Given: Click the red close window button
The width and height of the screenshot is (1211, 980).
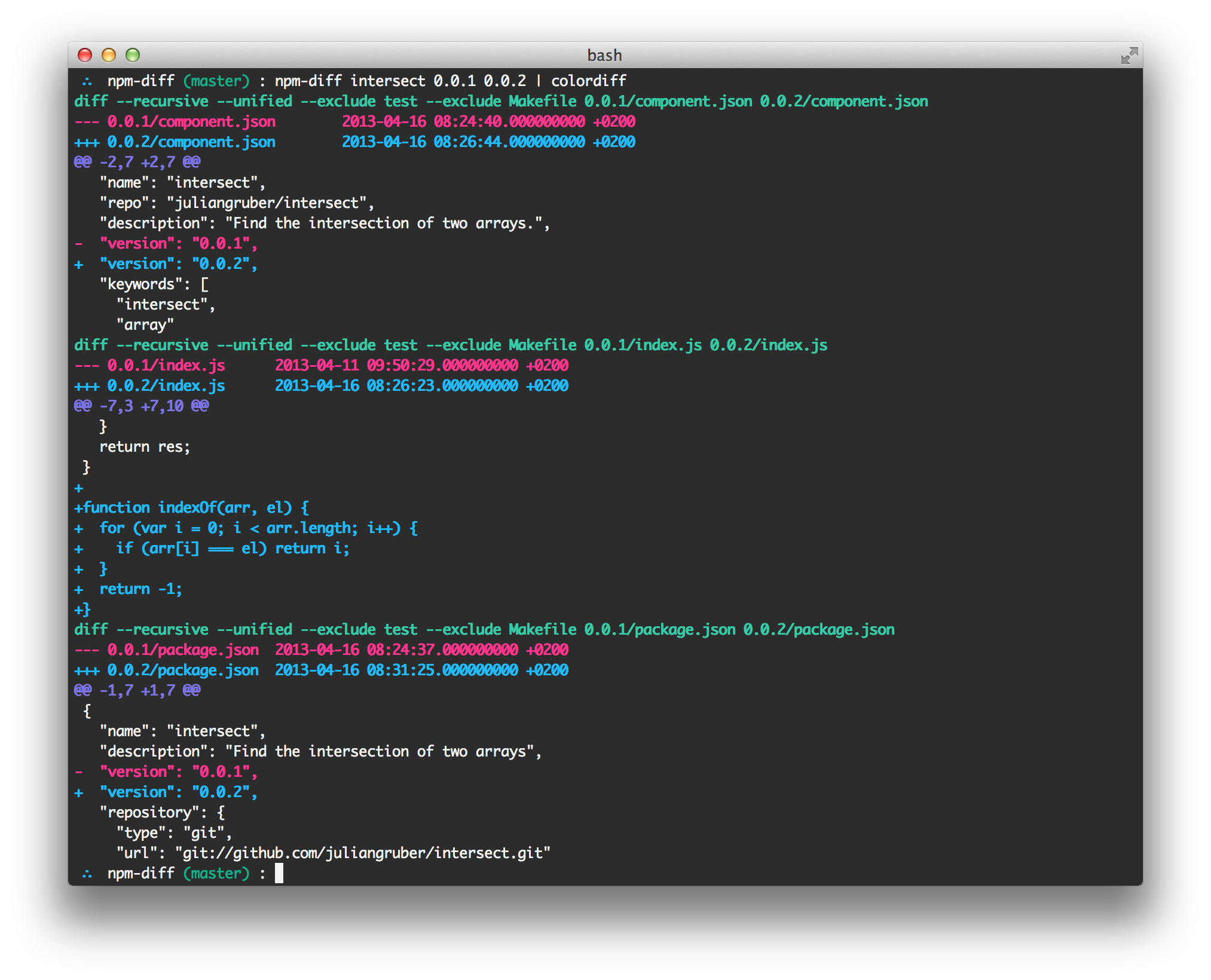Looking at the screenshot, I should 85,55.
